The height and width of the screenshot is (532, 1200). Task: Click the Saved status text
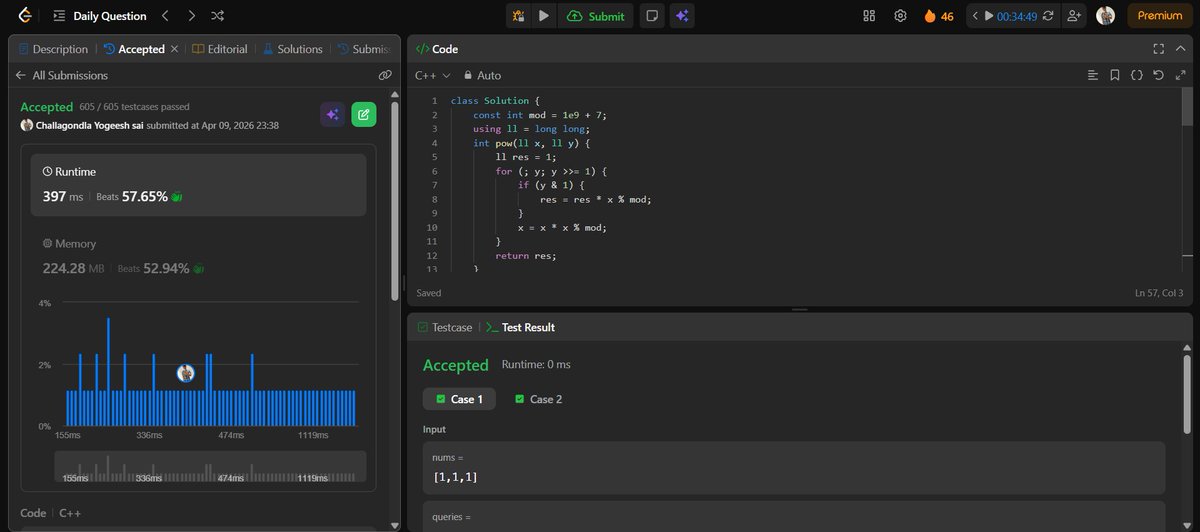point(429,293)
